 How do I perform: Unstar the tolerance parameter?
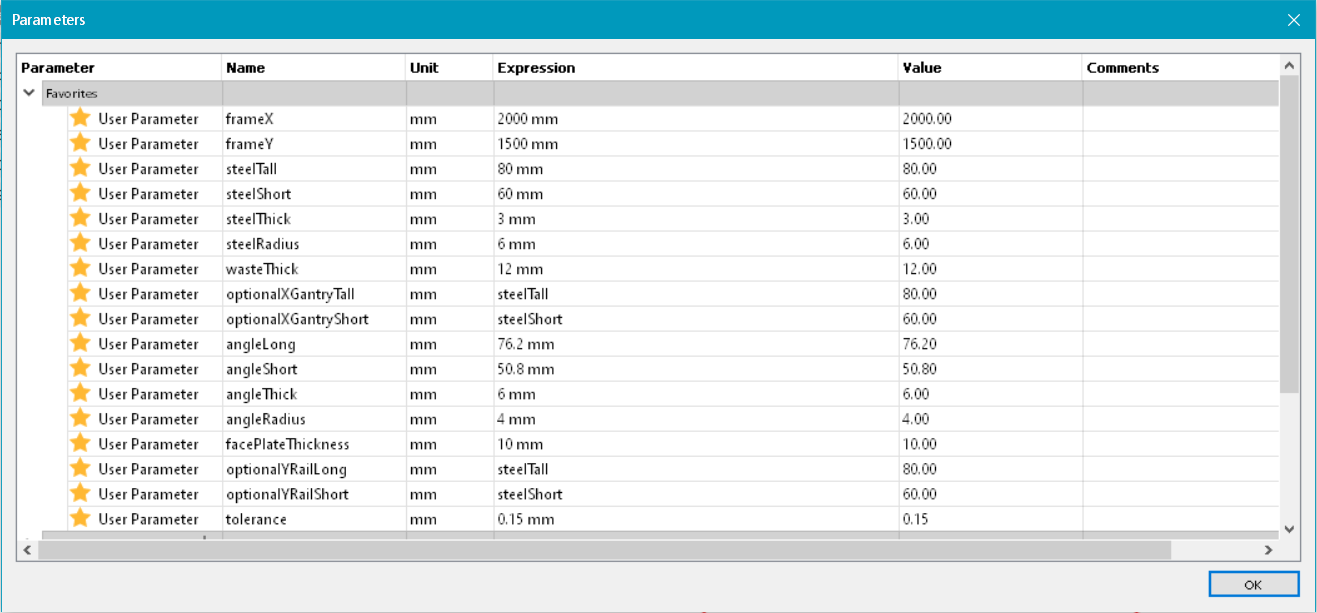pos(81,518)
